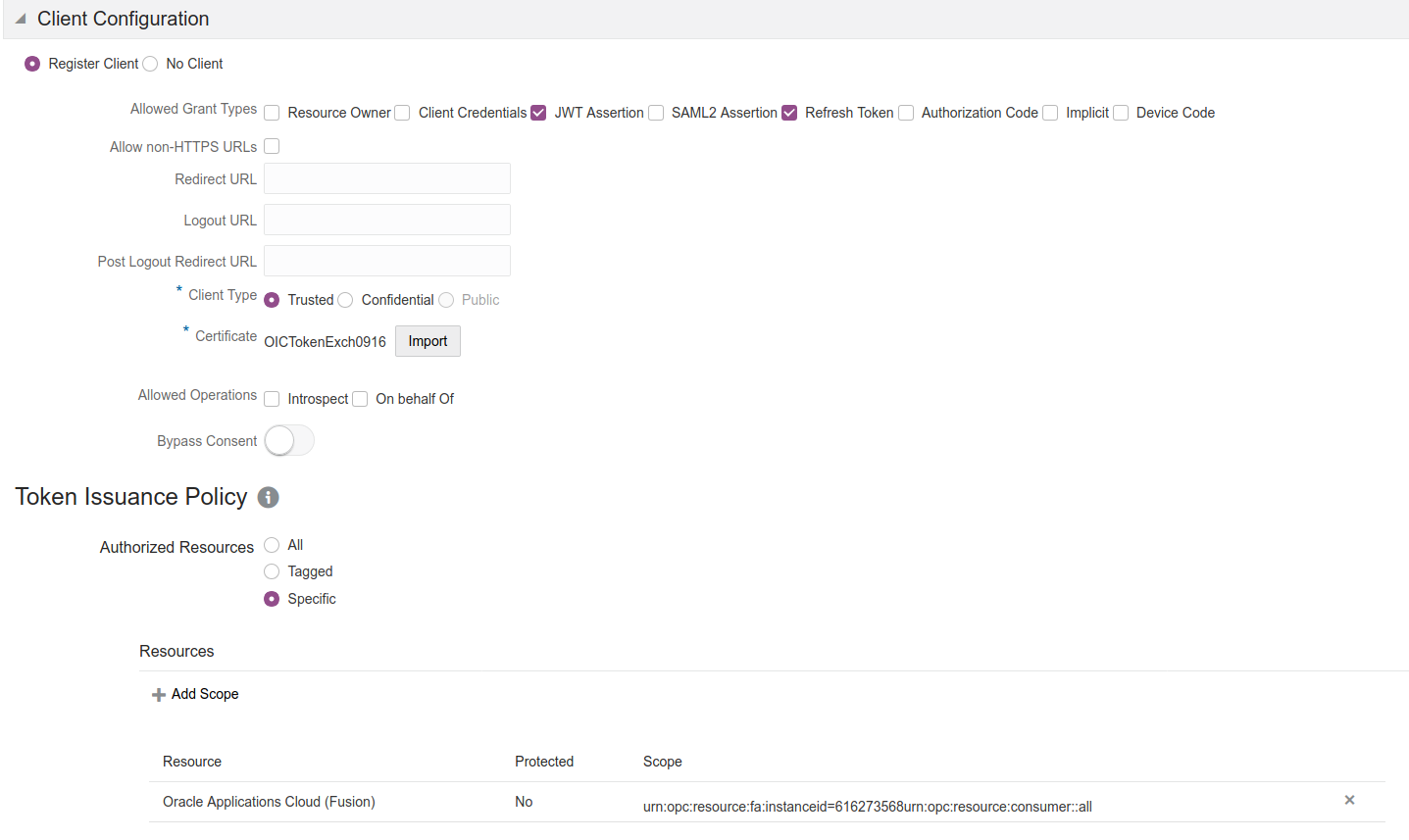Screen dimensions: 1409x840
Task: Enable the Resource Owner grant type
Action: pos(272,113)
